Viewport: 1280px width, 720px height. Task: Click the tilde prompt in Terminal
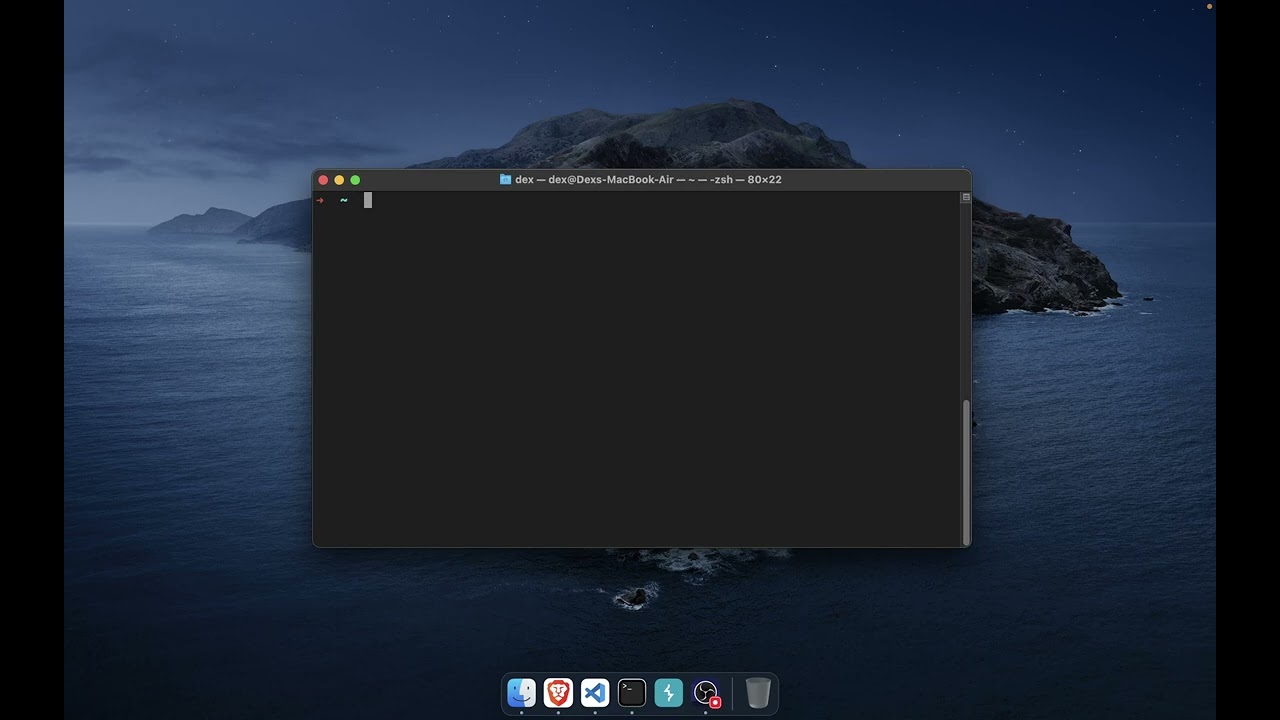[344, 200]
